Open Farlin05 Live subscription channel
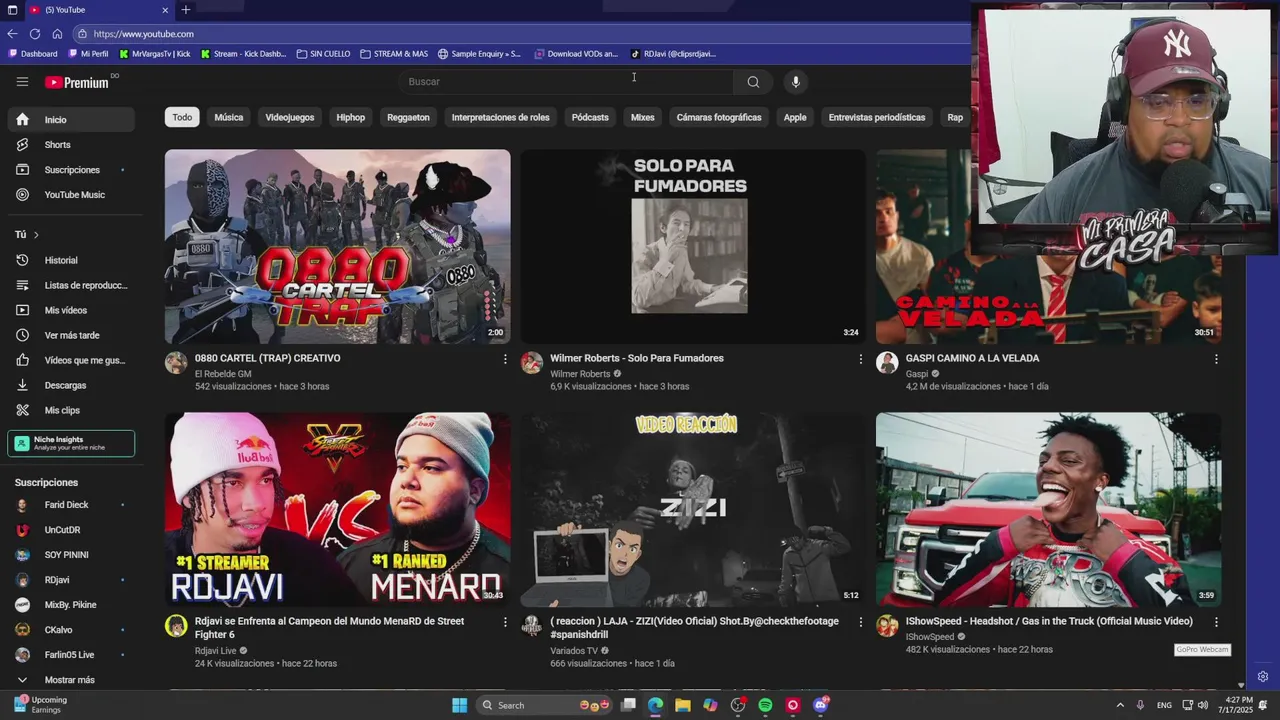The image size is (1280, 720). (x=71, y=655)
